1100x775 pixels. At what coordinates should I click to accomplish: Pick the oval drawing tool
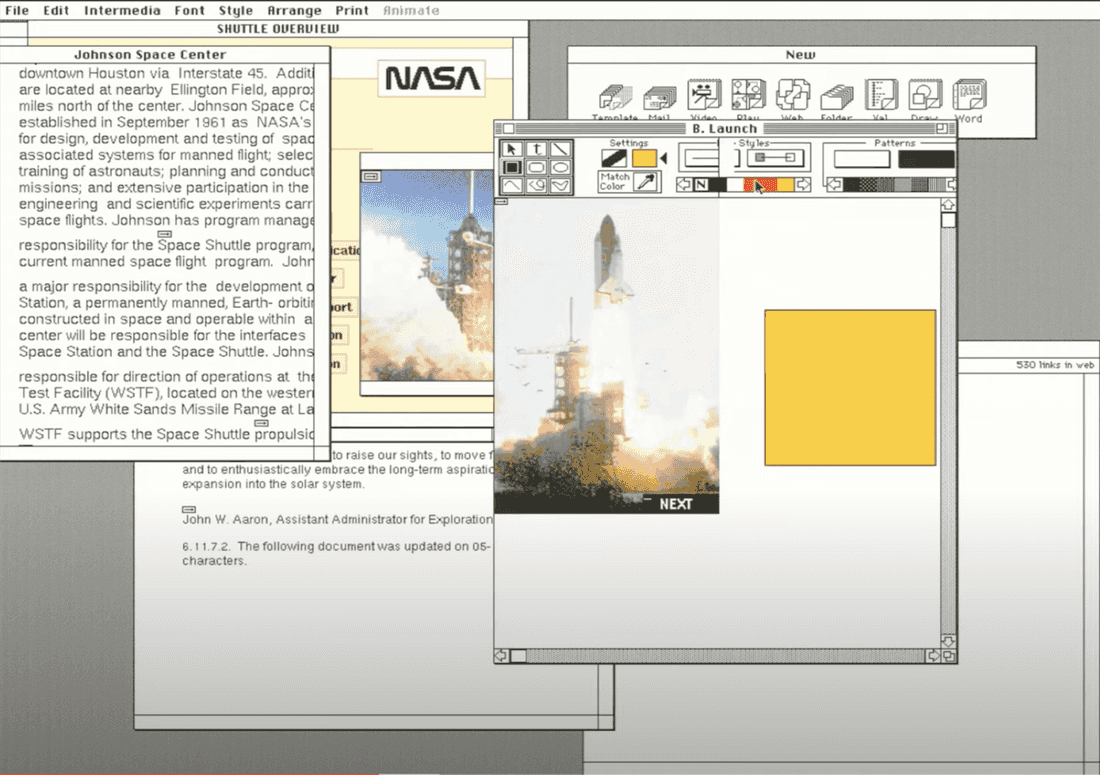[560, 166]
